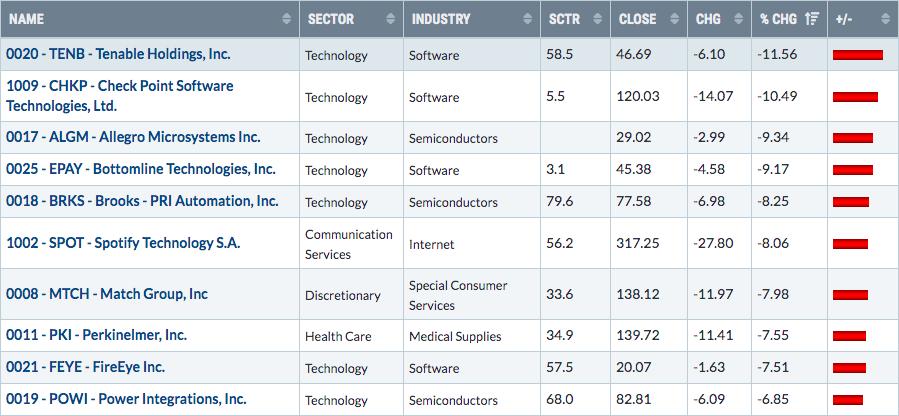Click sort arrows in SECTOR header
Screen dimensions: 899x416
click(x=388, y=18)
